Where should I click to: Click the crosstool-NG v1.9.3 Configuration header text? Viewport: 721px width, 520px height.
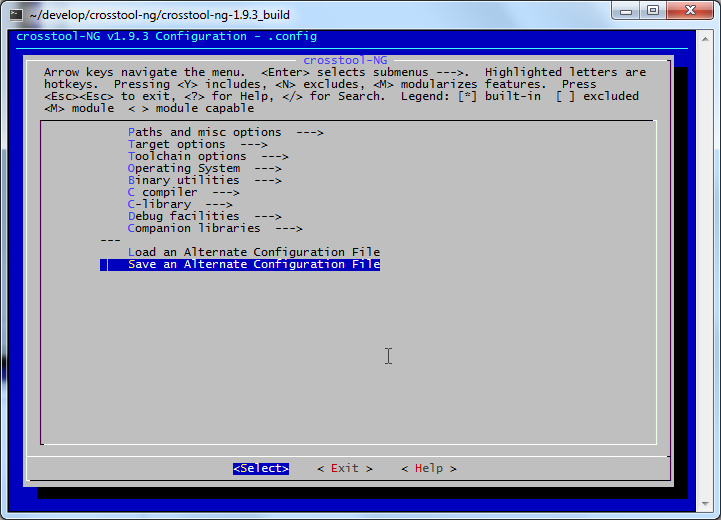click(166, 36)
